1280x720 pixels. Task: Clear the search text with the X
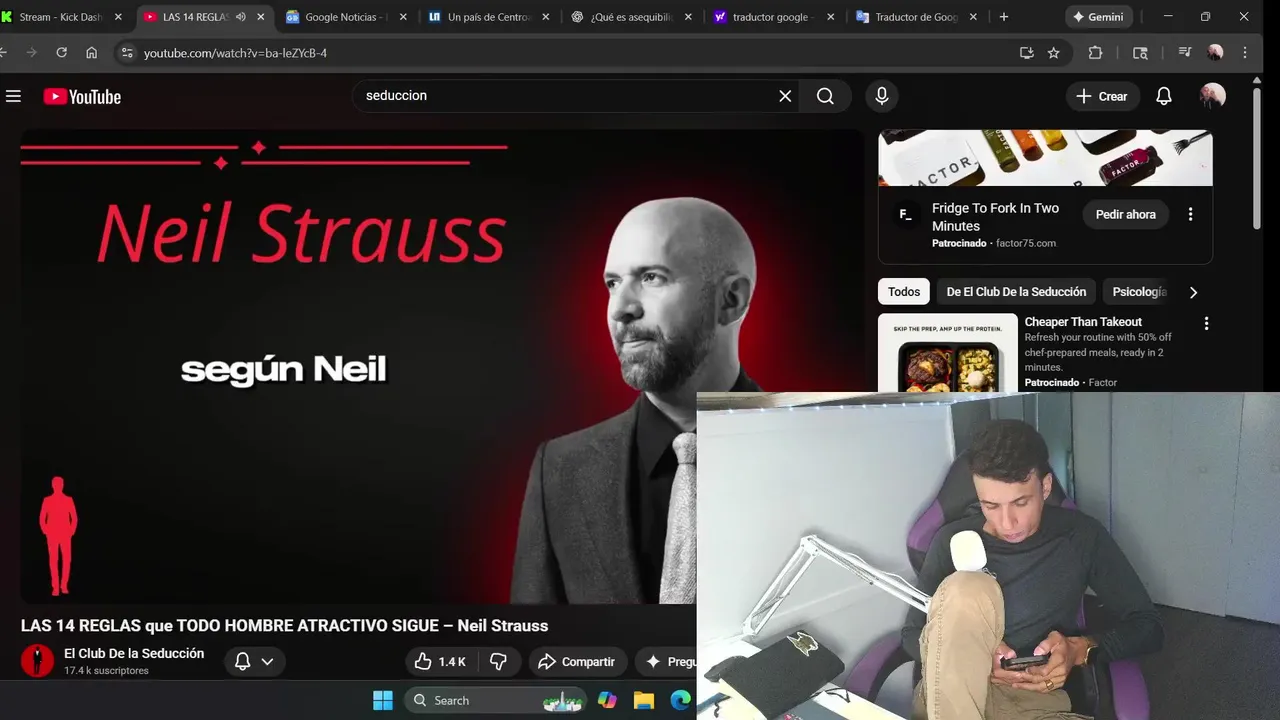click(x=785, y=96)
